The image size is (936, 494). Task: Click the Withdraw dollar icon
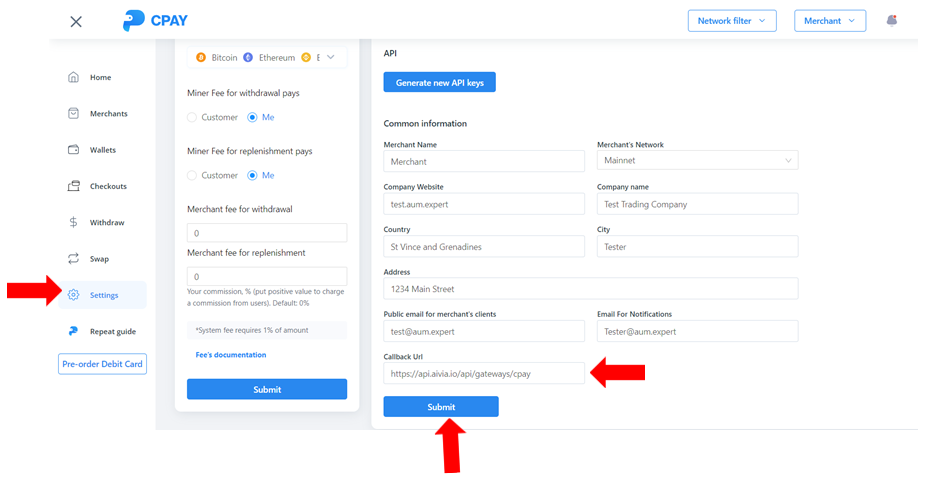click(x=73, y=223)
